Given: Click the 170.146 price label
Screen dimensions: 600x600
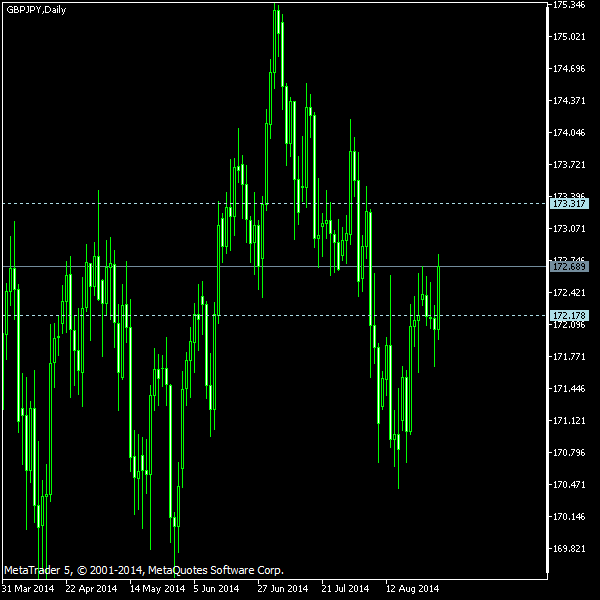Looking at the screenshot, I should [569, 517].
